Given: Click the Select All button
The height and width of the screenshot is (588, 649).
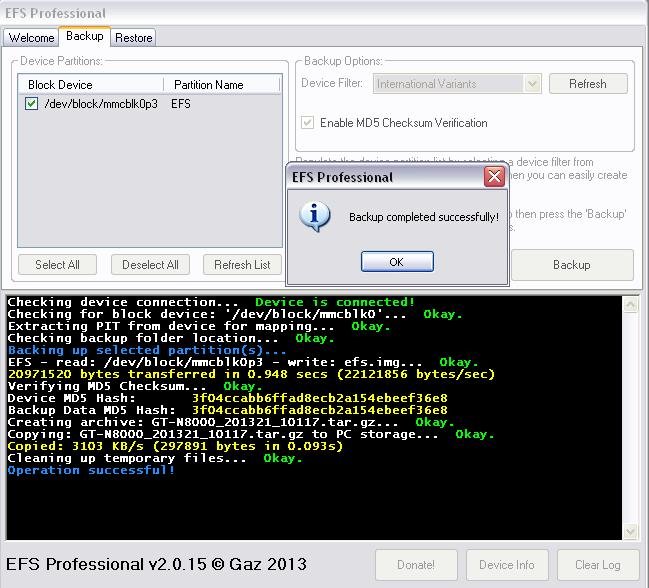Looking at the screenshot, I should point(57,264).
